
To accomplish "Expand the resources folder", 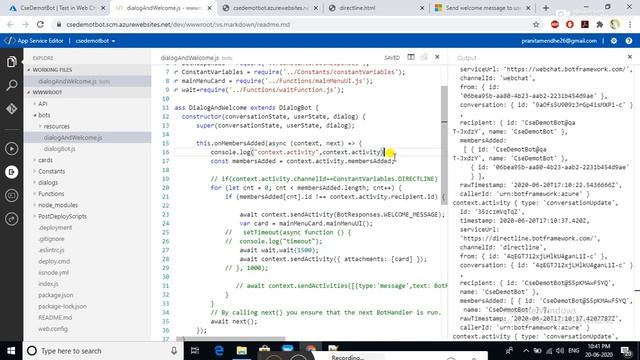I will (x=56, y=127).
